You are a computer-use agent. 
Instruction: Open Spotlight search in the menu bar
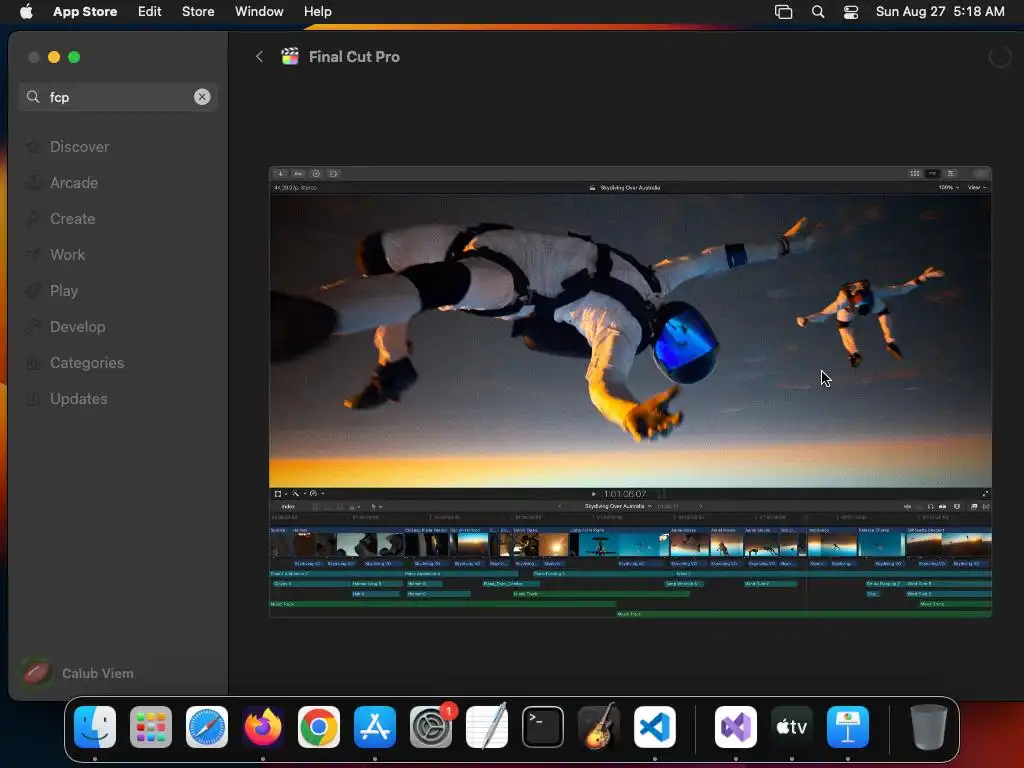click(818, 12)
